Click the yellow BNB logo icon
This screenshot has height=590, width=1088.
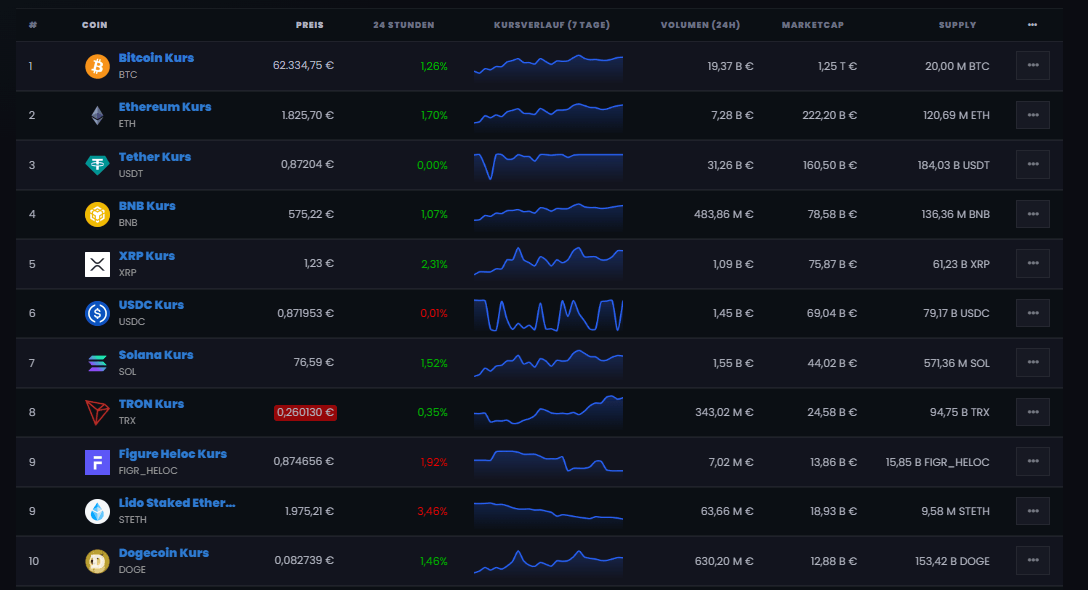pos(97,214)
